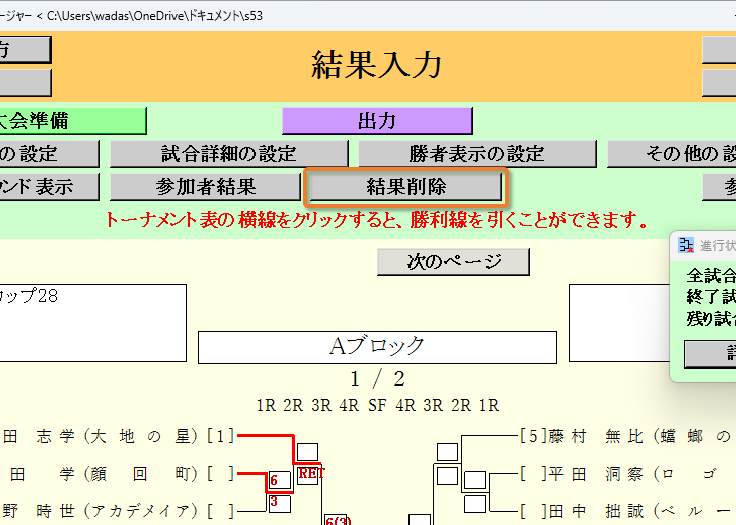736x525 pixels.
Task: Click the 結果入力 heading
Action: pos(376,65)
